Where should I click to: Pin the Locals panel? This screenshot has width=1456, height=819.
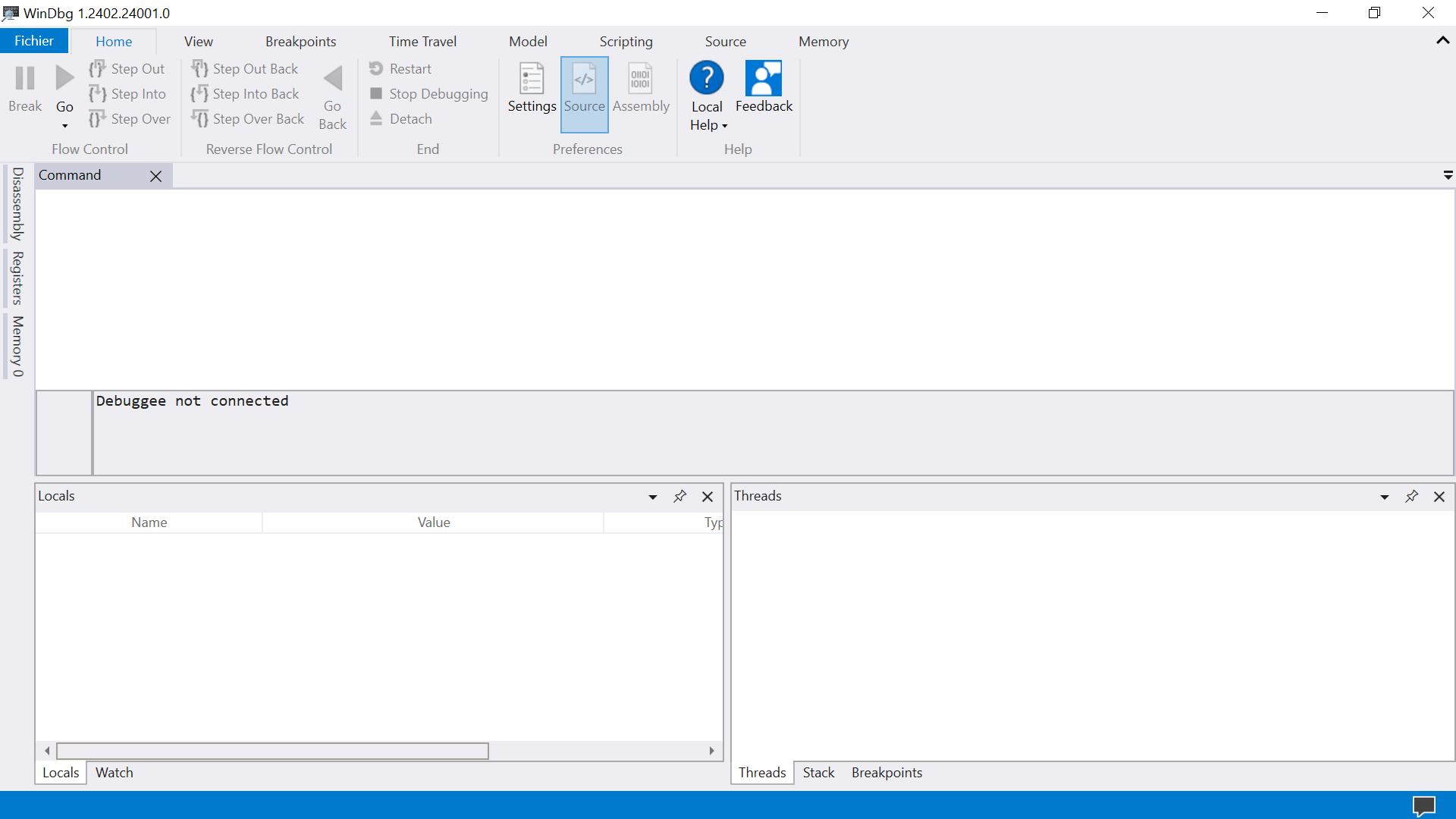click(679, 497)
